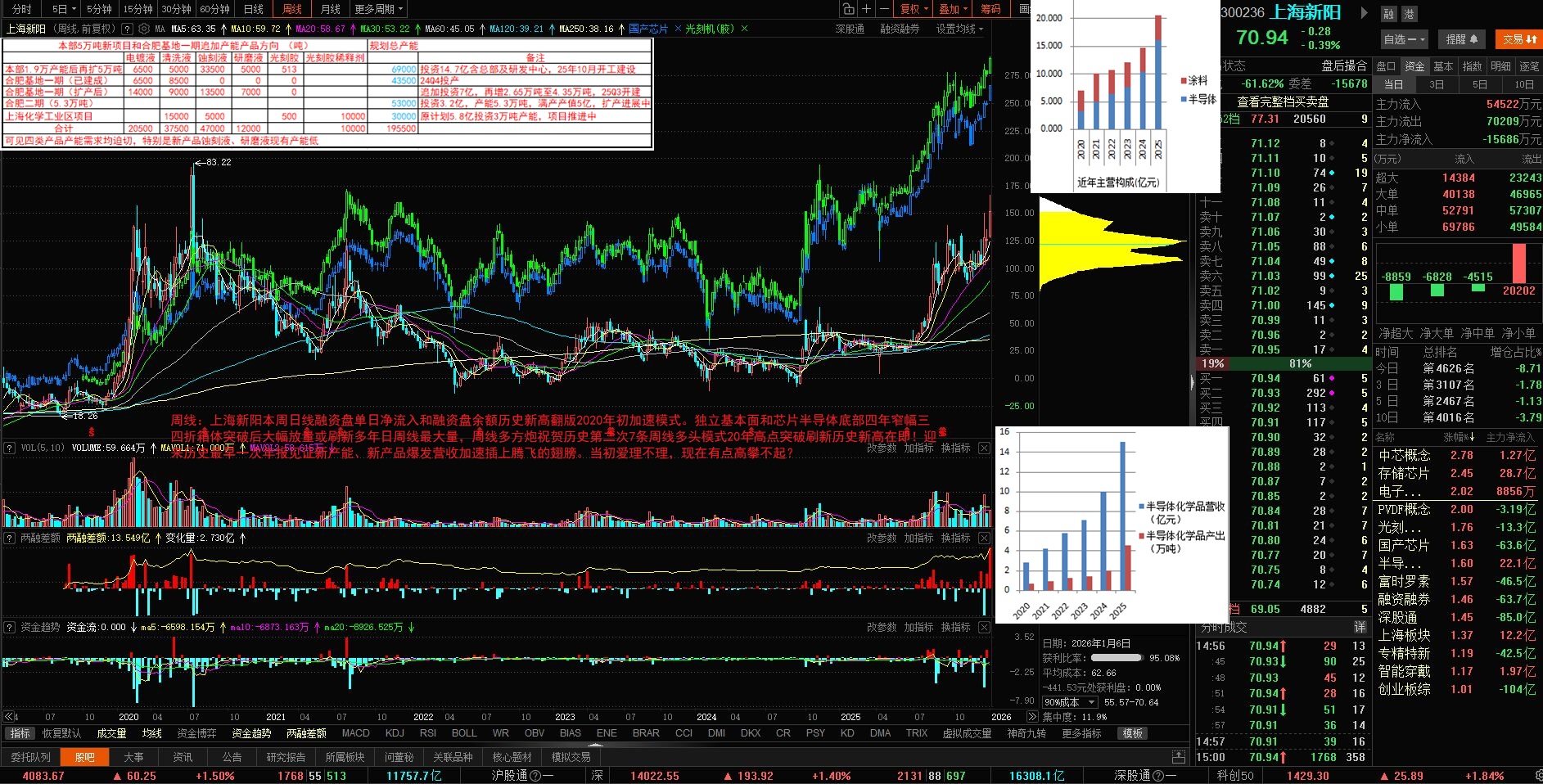
Task: Zoom out chart with minus icon
Action: click(884, 9)
